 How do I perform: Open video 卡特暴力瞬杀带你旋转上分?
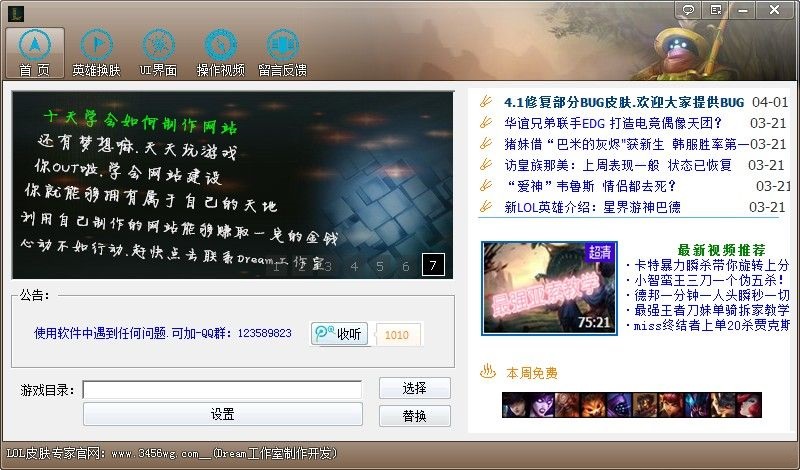(x=711, y=266)
